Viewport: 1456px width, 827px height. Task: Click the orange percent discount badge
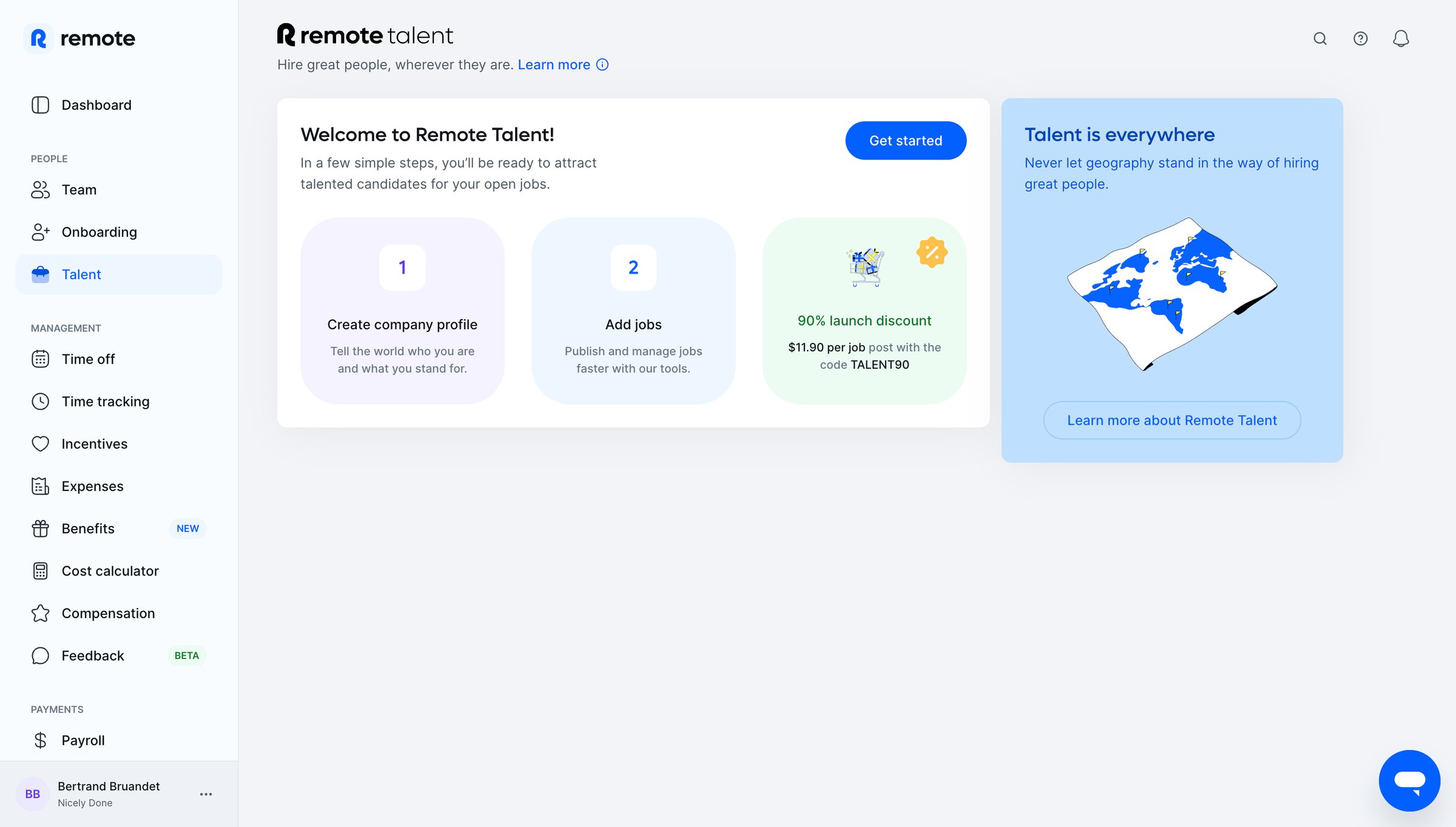[932, 252]
